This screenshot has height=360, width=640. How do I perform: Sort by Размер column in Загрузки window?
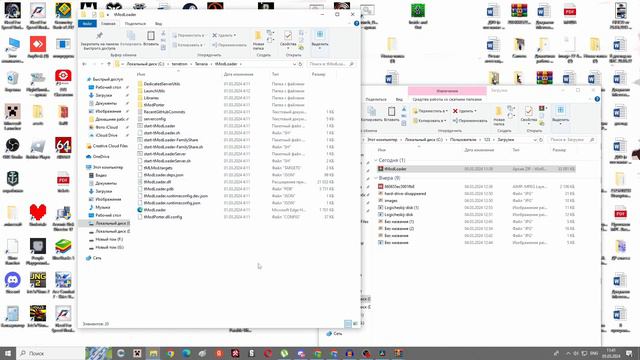point(559,150)
